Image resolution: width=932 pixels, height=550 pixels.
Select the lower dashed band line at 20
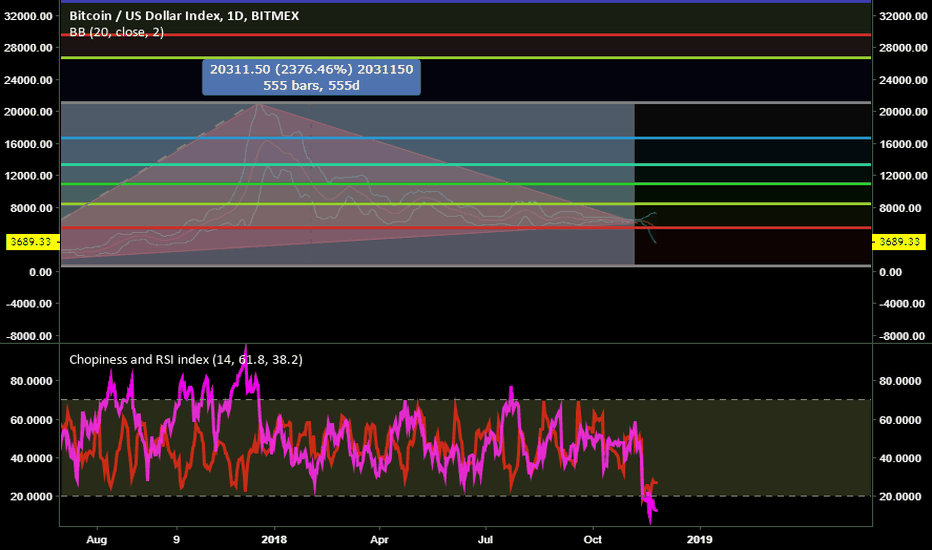466,496
